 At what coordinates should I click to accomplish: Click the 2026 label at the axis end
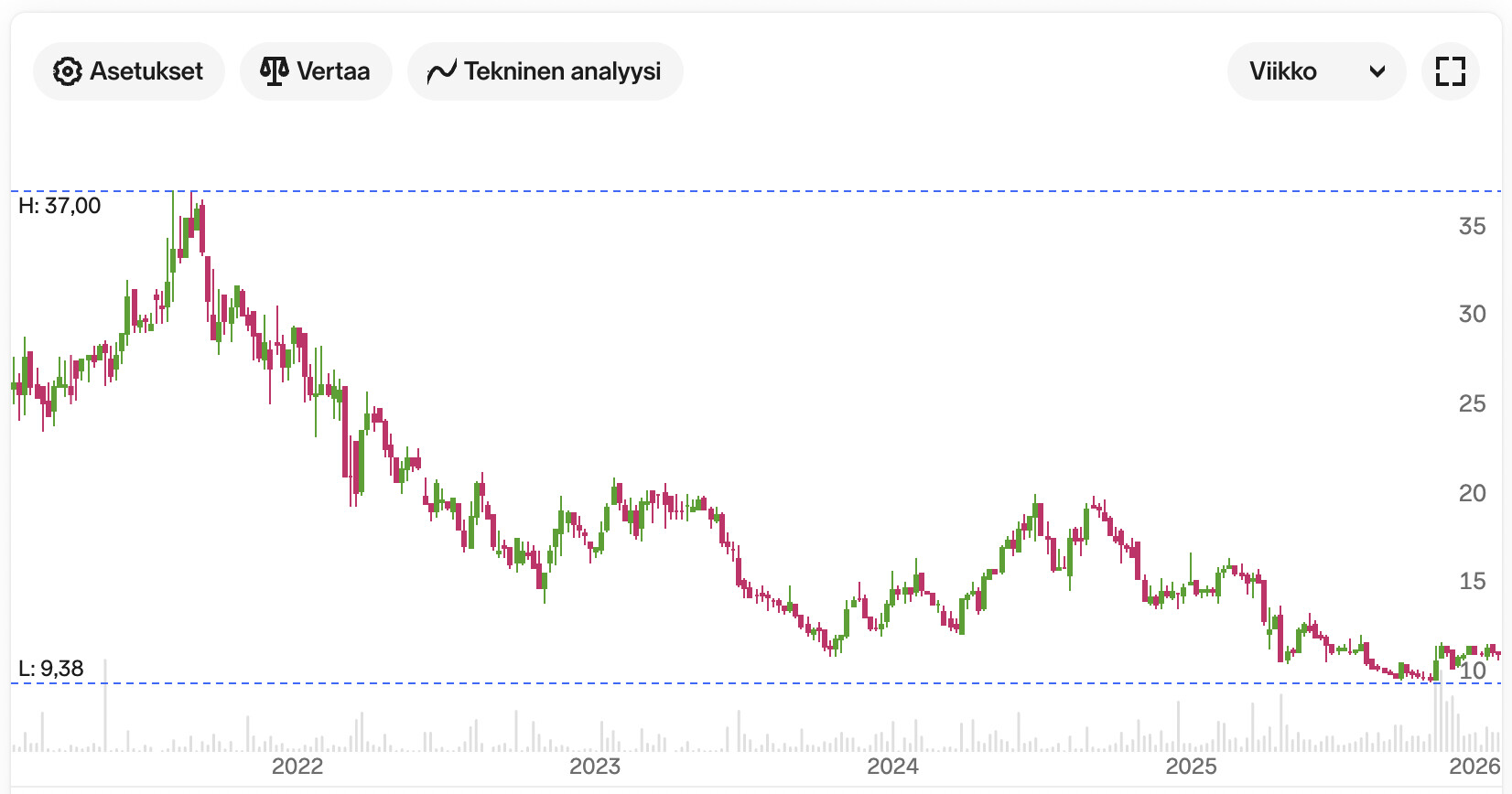(x=1474, y=766)
